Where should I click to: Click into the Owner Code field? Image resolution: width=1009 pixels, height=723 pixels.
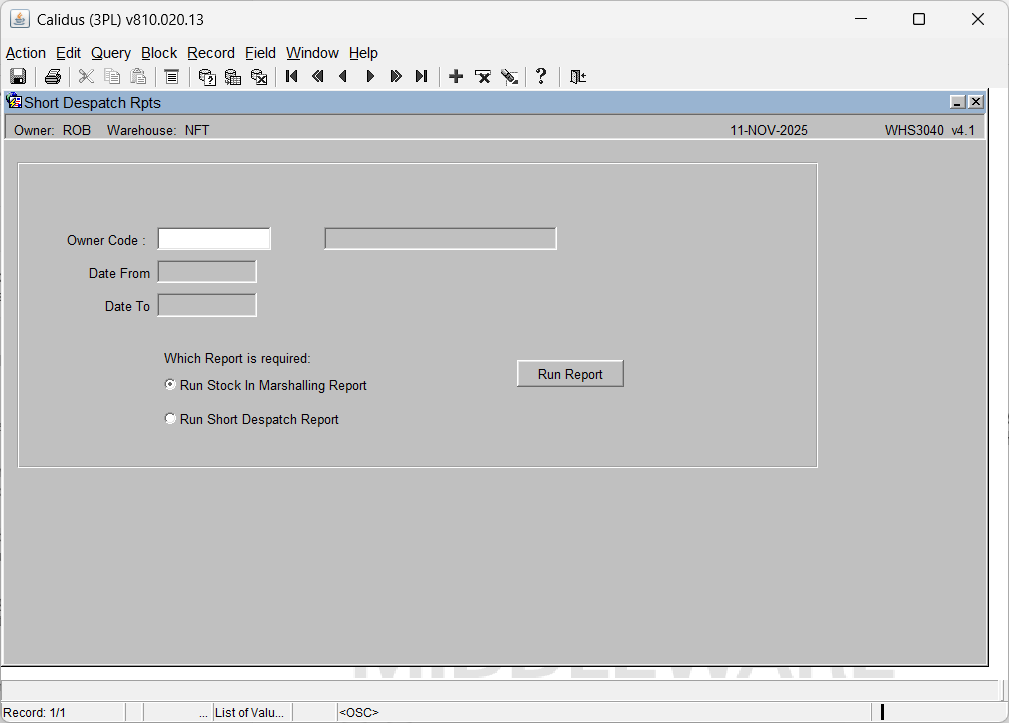tap(214, 239)
